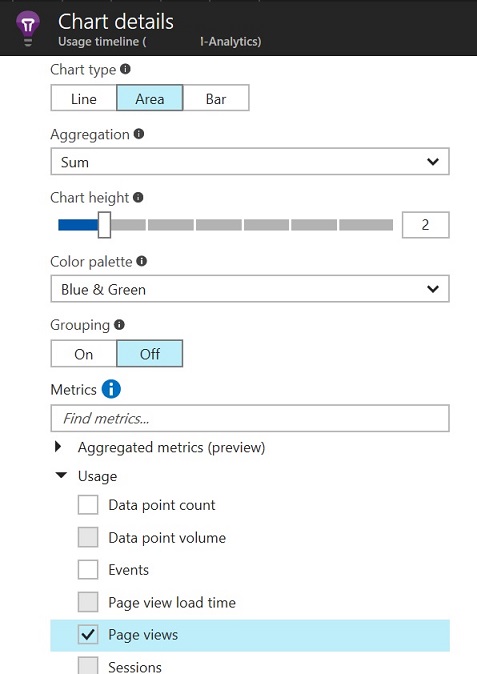Screen dimensions: 477x674
Task: Click the info icon next to Aggregation
Action: point(139,134)
